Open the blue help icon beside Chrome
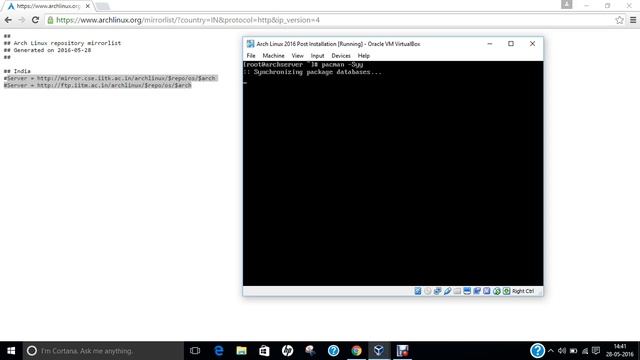Viewport: 640px width, 360px height. coord(333,351)
